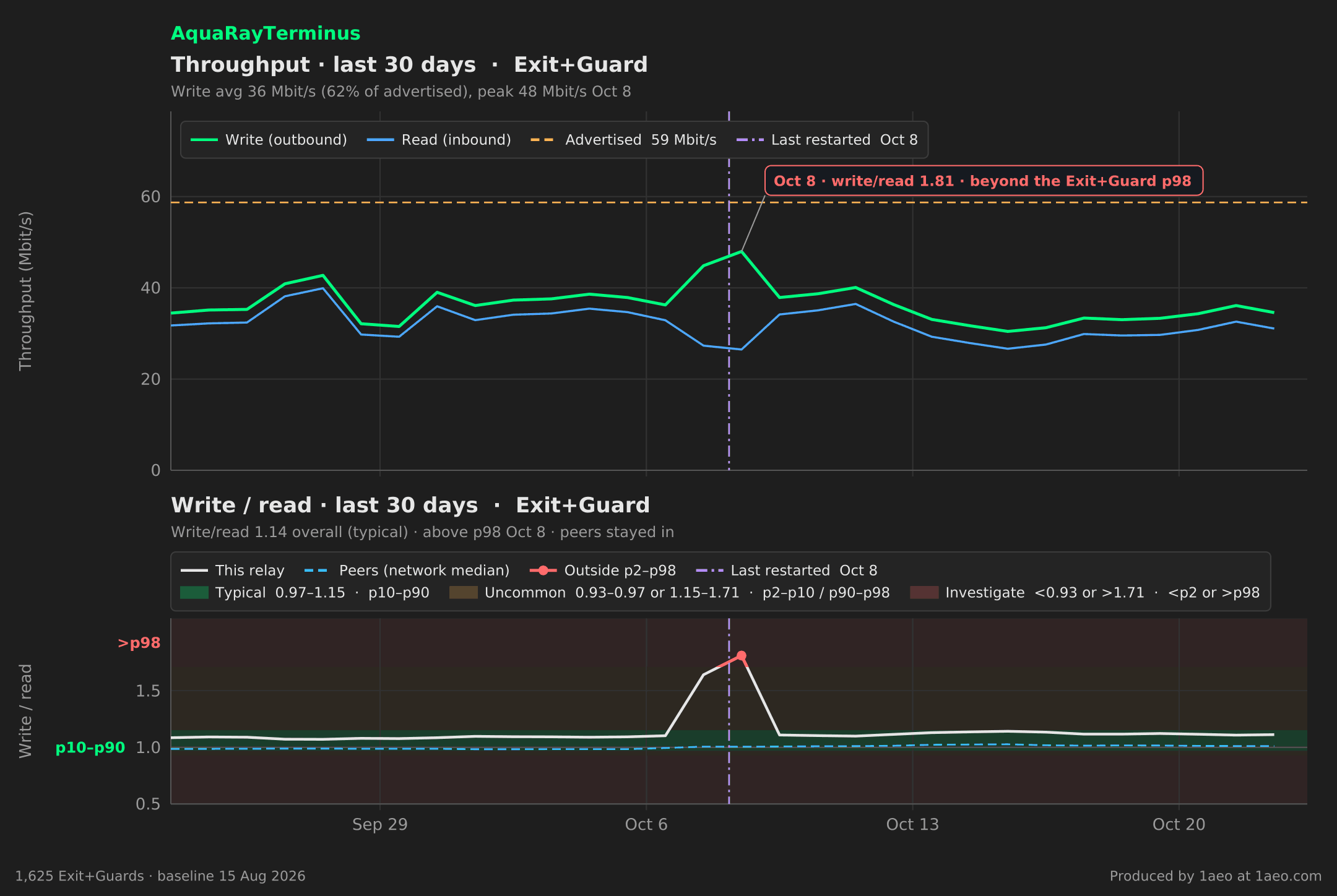This screenshot has height=896, width=1337.
Task: Click the red Investigate range swatch
Action: [924, 593]
